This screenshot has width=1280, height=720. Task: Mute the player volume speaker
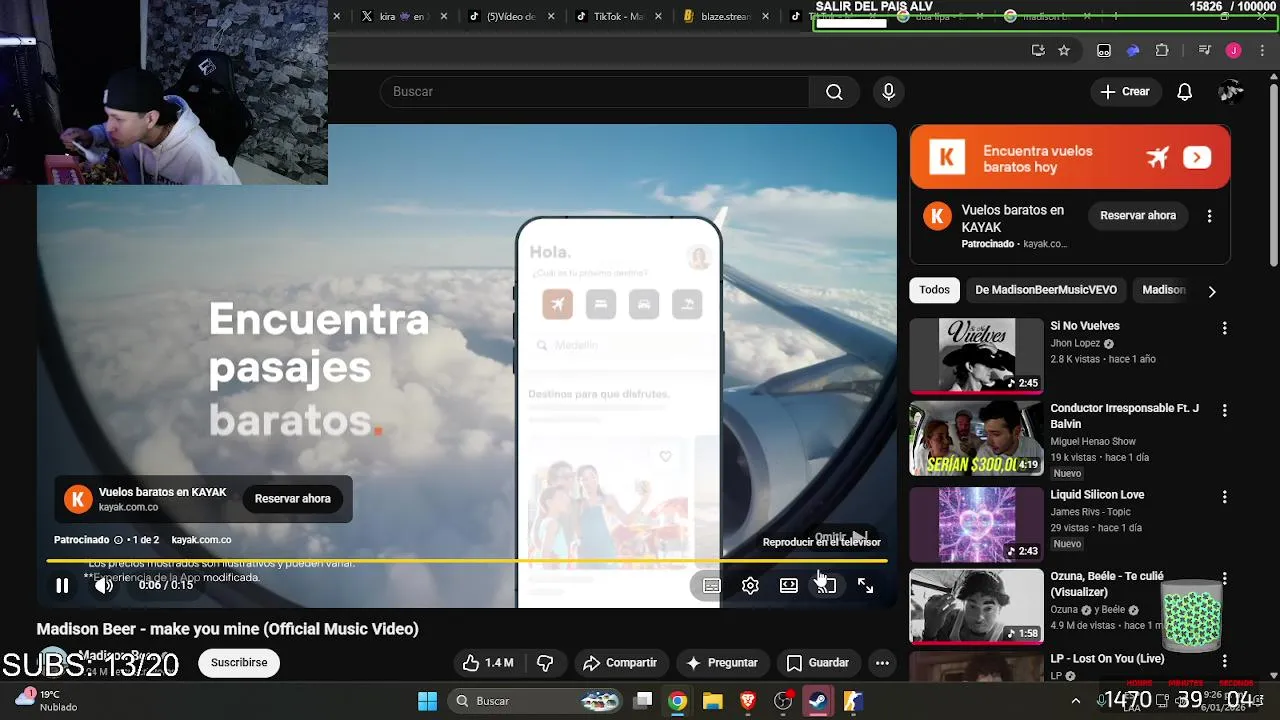(x=103, y=586)
